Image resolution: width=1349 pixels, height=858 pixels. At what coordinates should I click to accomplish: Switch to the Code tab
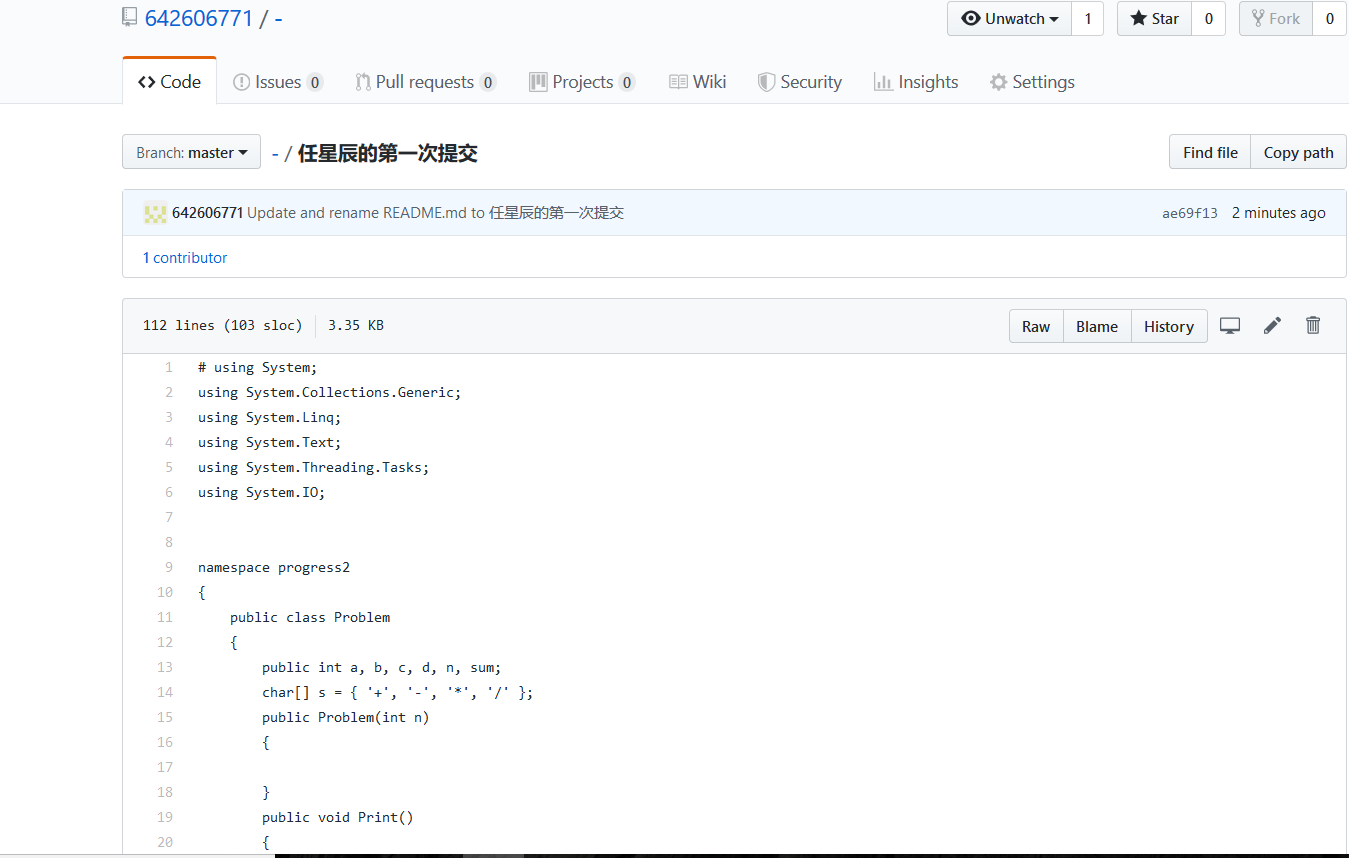169,81
